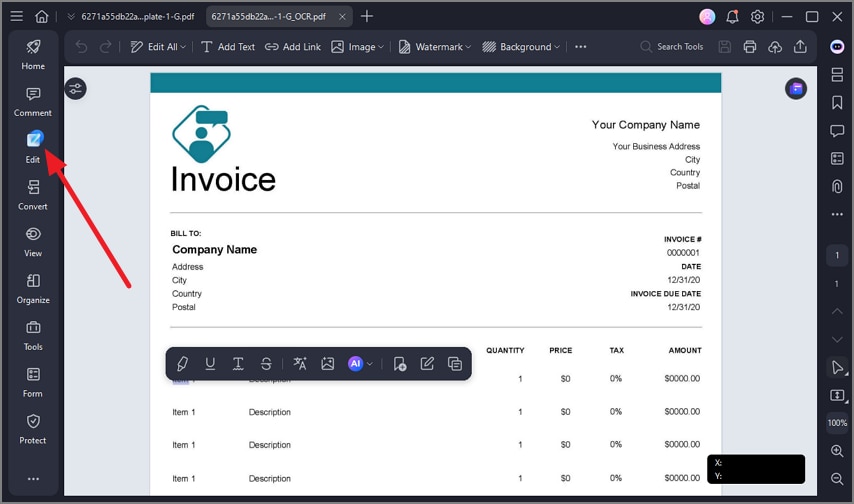Copy selection from floating toolbar
This screenshot has width=854, height=504.
coord(455,363)
